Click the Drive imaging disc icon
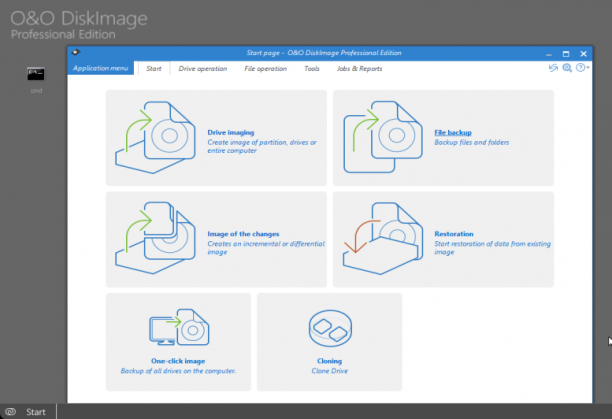Image resolution: width=612 pixels, height=419 pixels. tap(155, 137)
